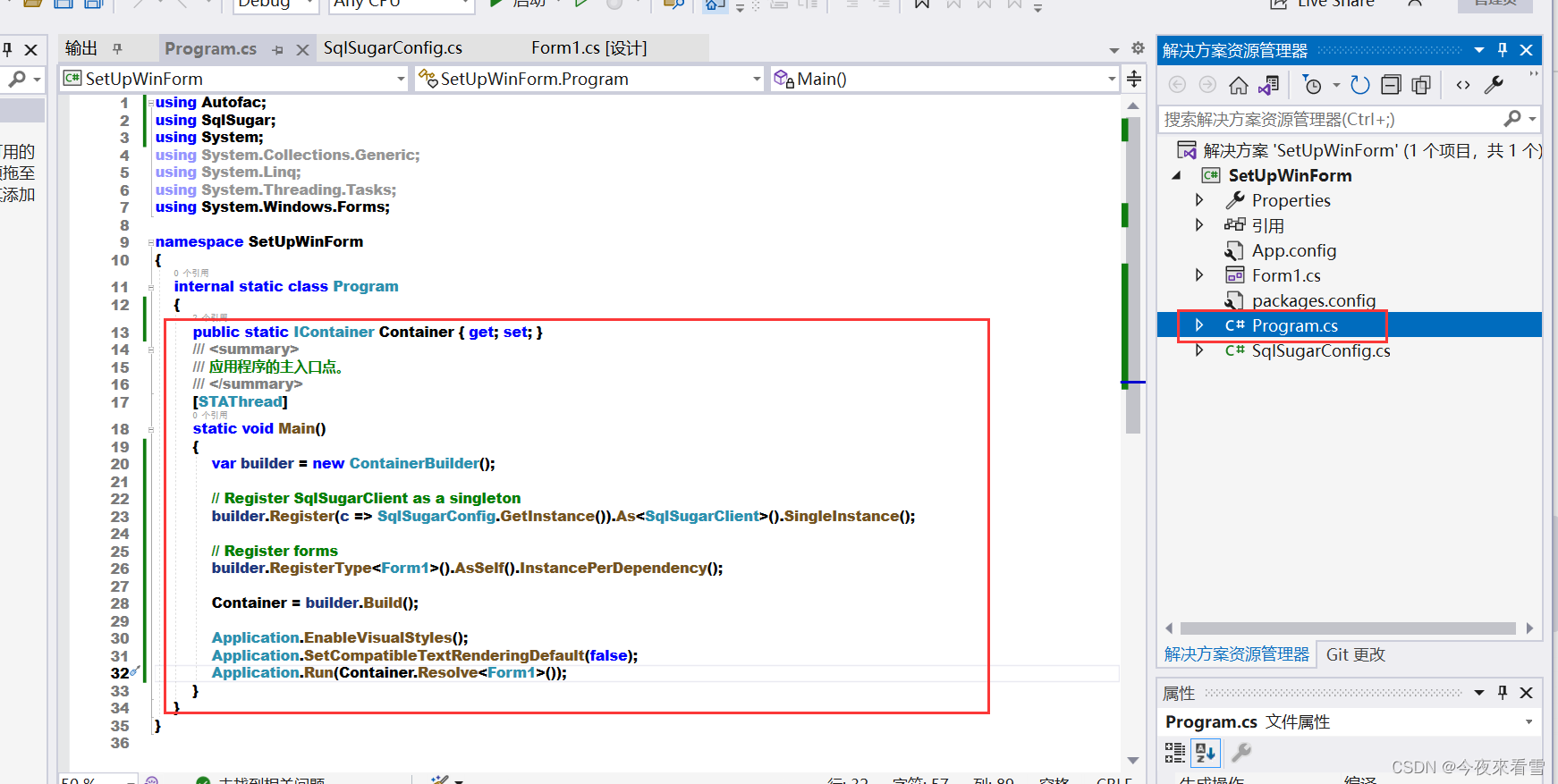Screen dimensions: 1558x784
Task: Click the Forward arrow in Solution Explorer toolbar
Action: (x=1207, y=85)
